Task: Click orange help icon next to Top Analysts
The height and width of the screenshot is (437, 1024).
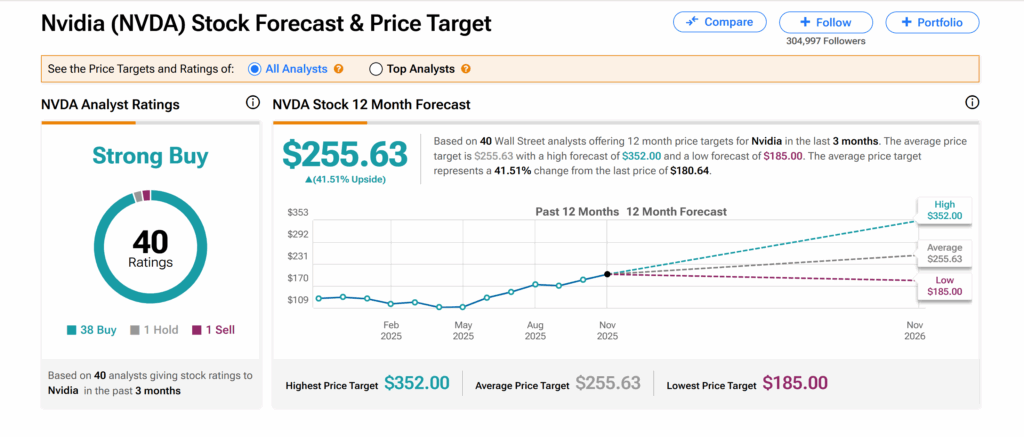Action: tap(466, 69)
